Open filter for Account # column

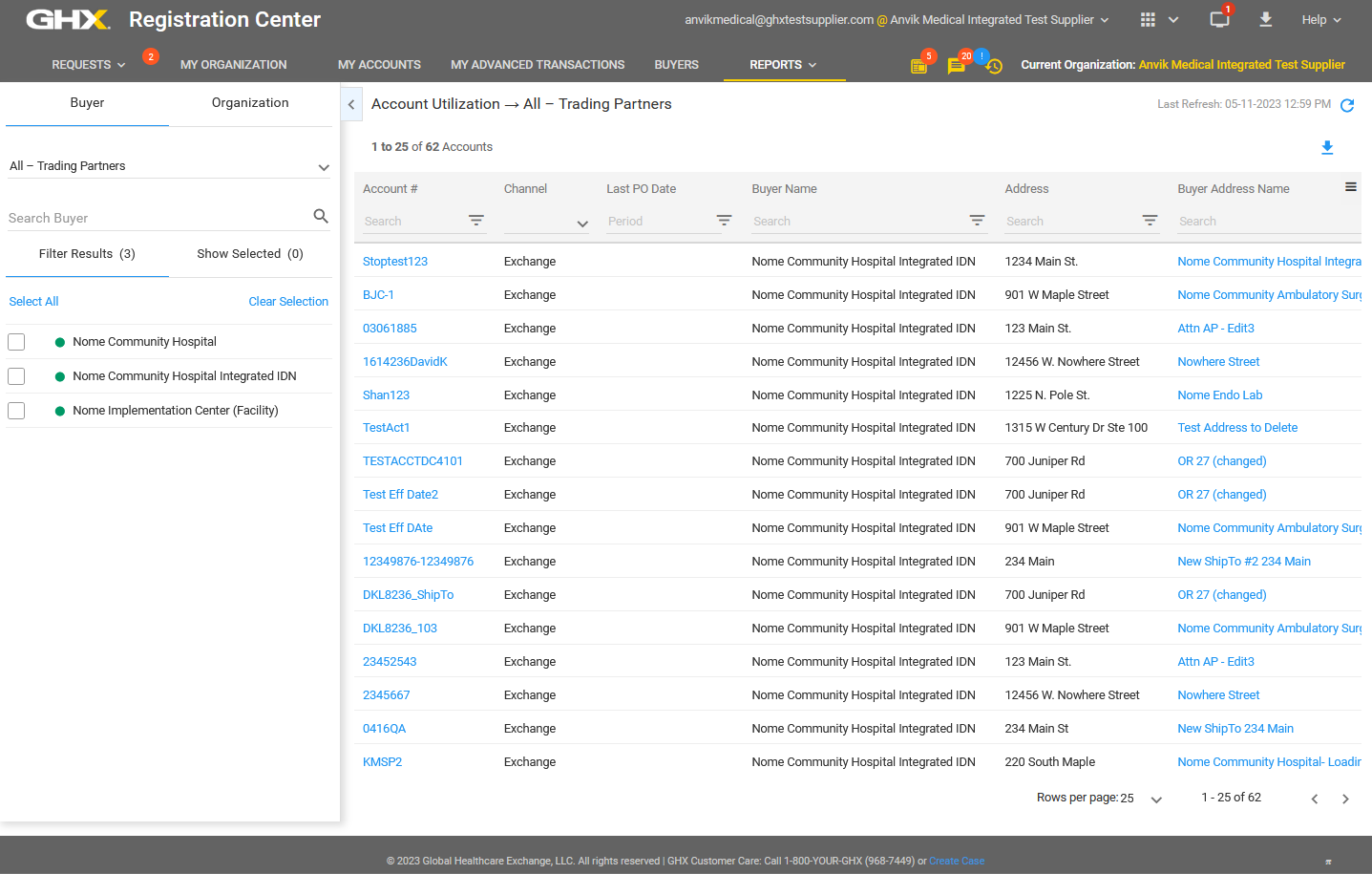[x=475, y=221]
